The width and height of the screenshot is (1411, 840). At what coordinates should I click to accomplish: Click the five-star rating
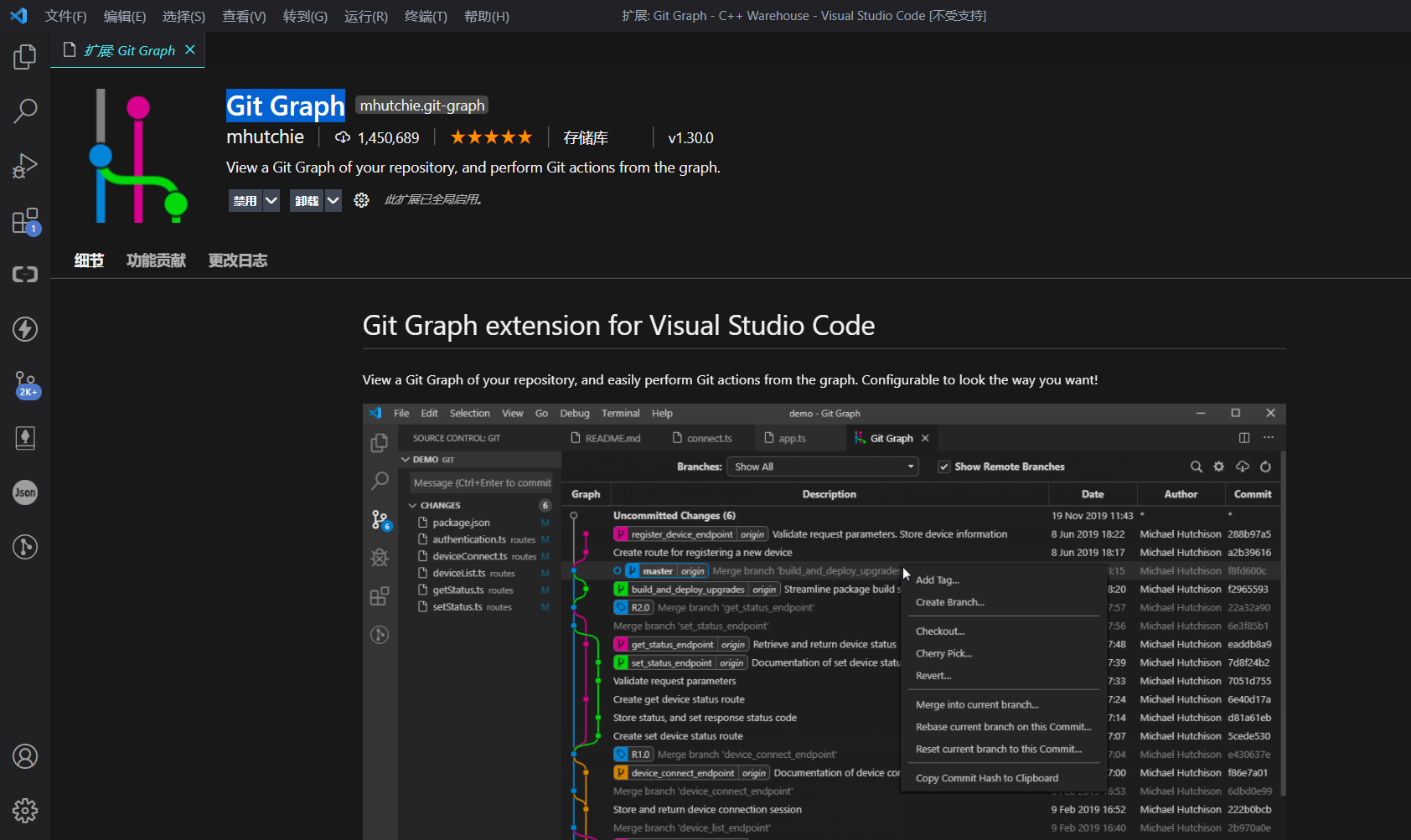tap(491, 137)
